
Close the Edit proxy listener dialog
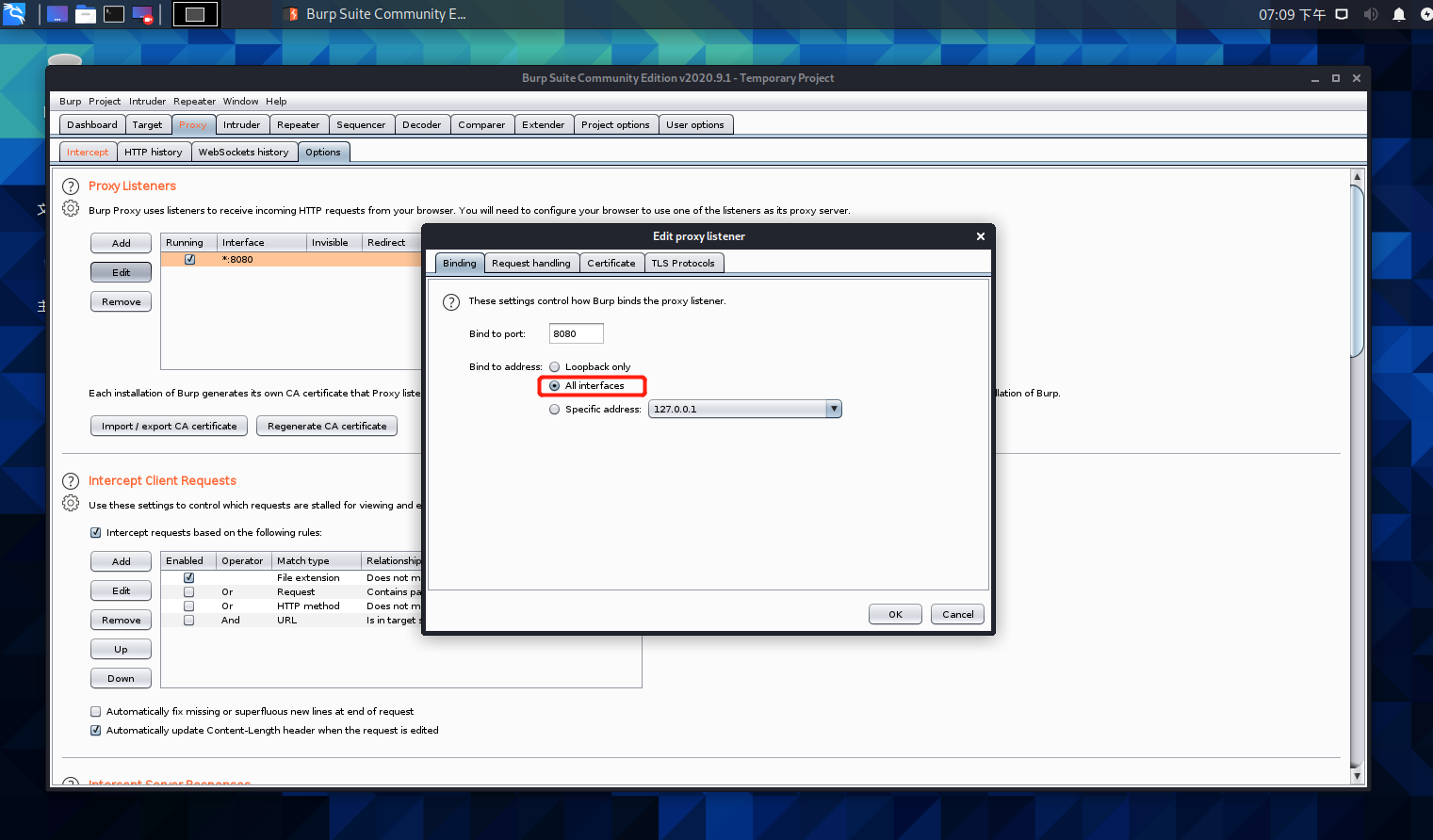pyautogui.click(x=981, y=236)
